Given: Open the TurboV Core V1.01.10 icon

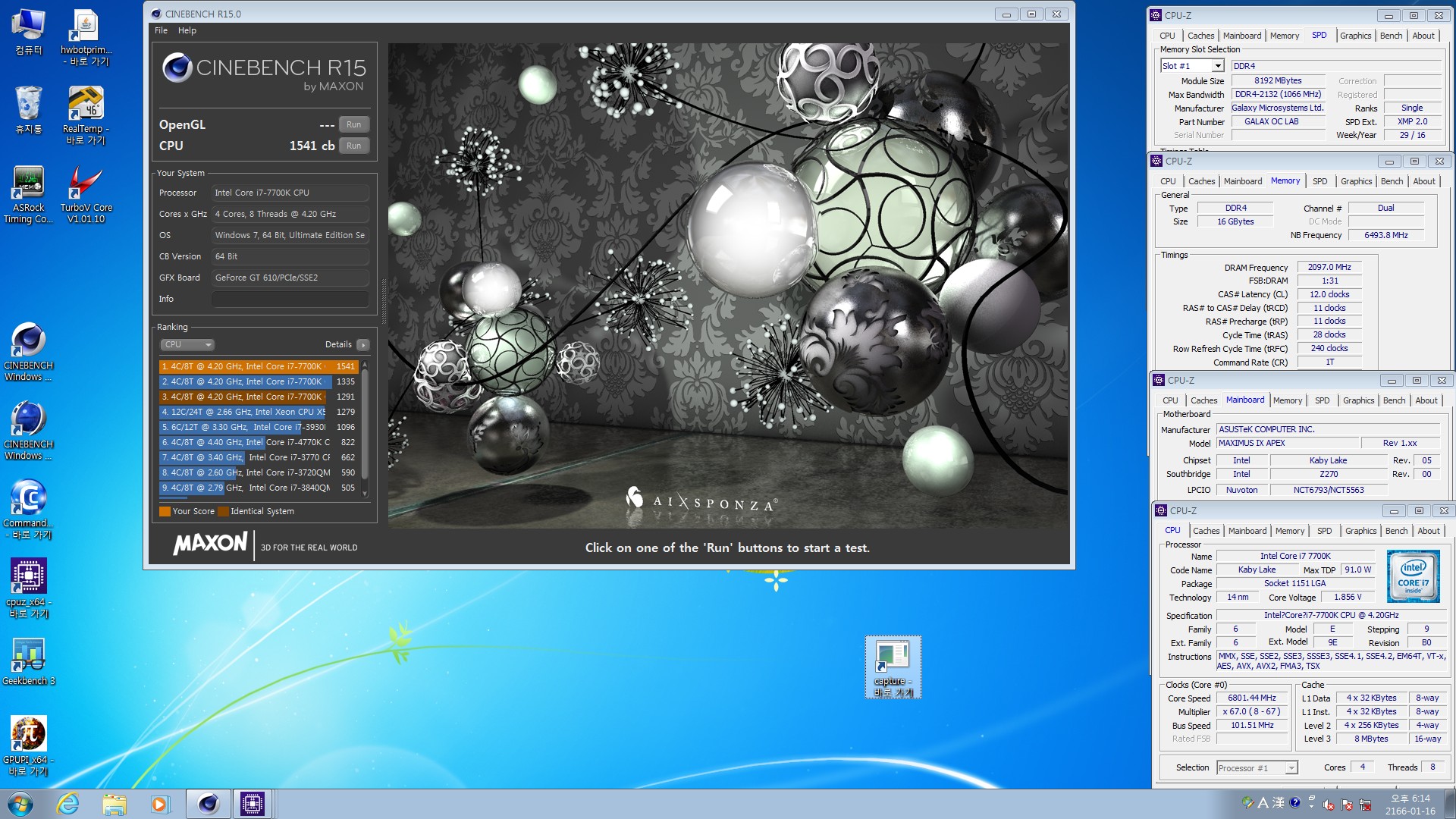Looking at the screenshot, I should point(86,195).
